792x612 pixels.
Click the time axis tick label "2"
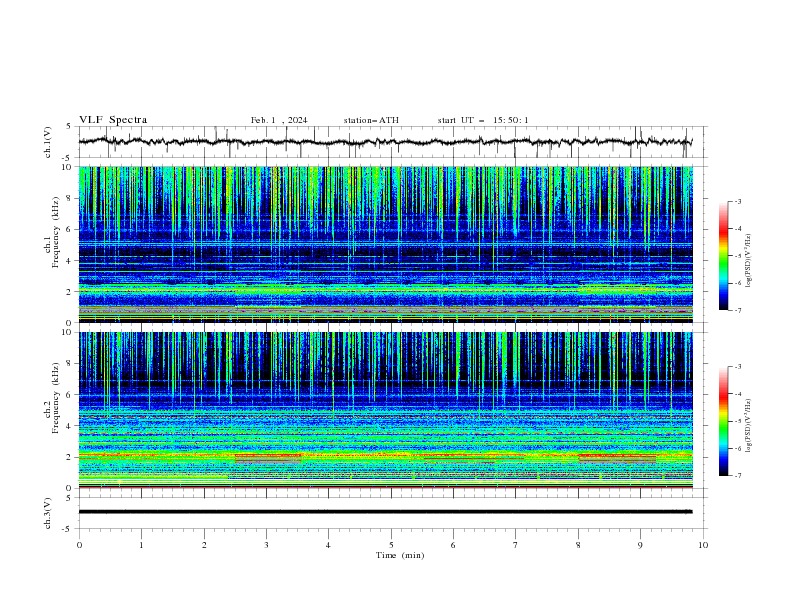pos(204,545)
